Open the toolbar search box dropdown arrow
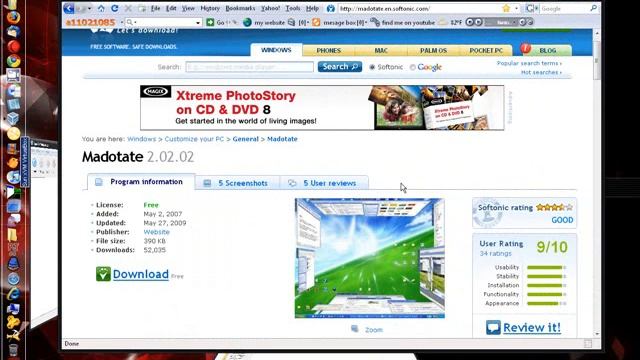 [198, 23]
